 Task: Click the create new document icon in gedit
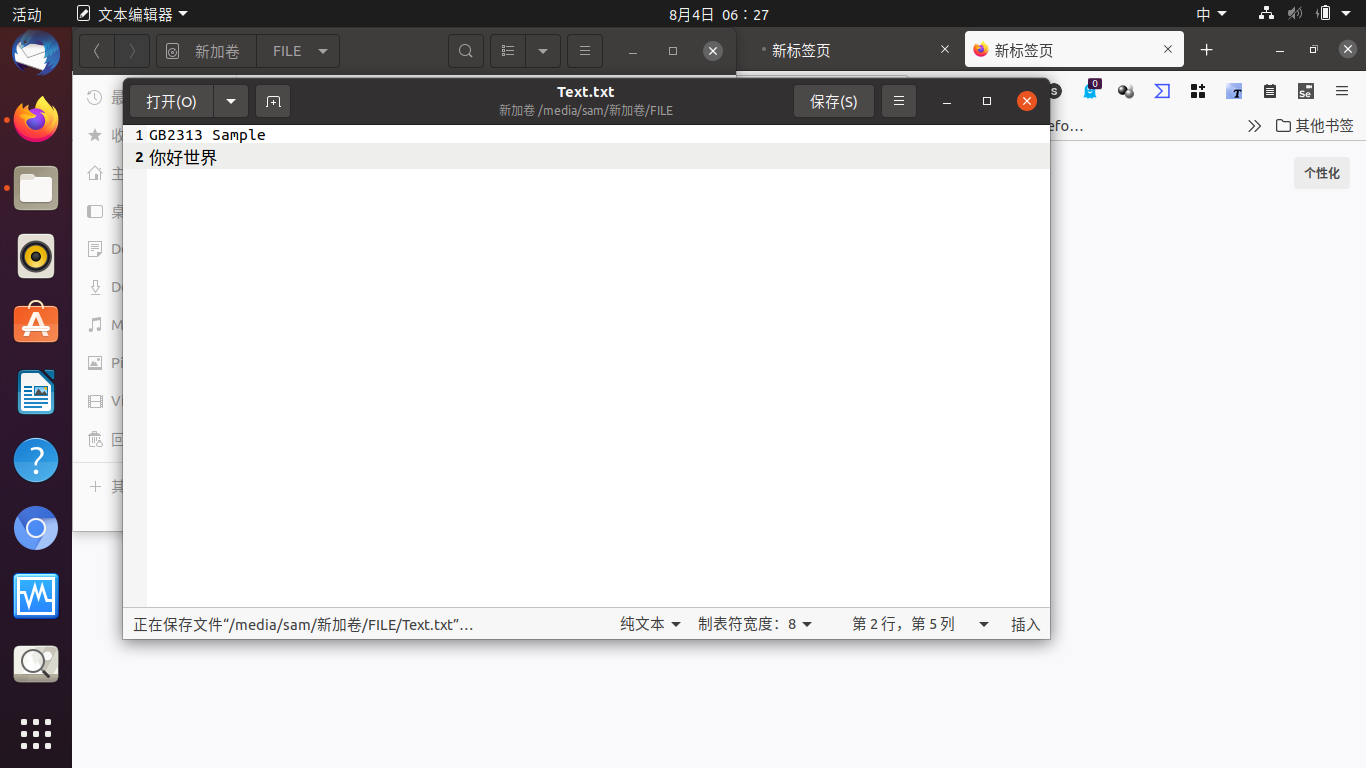[x=273, y=101]
